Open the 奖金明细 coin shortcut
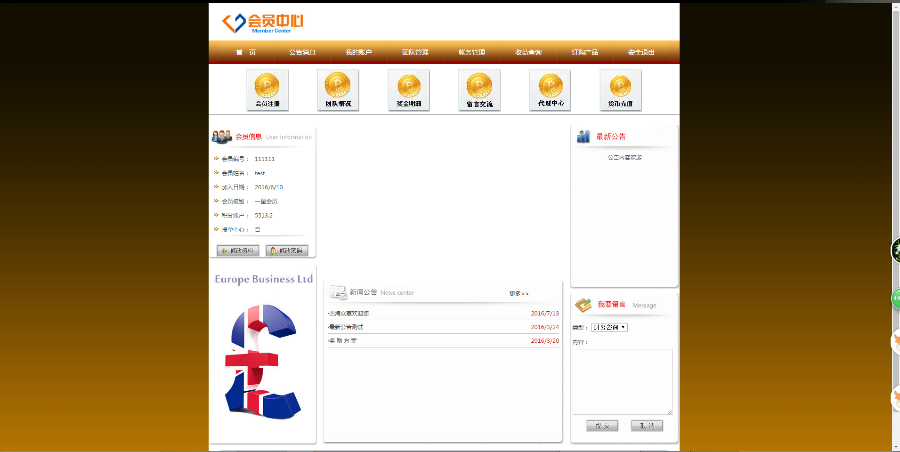 (409, 90)
